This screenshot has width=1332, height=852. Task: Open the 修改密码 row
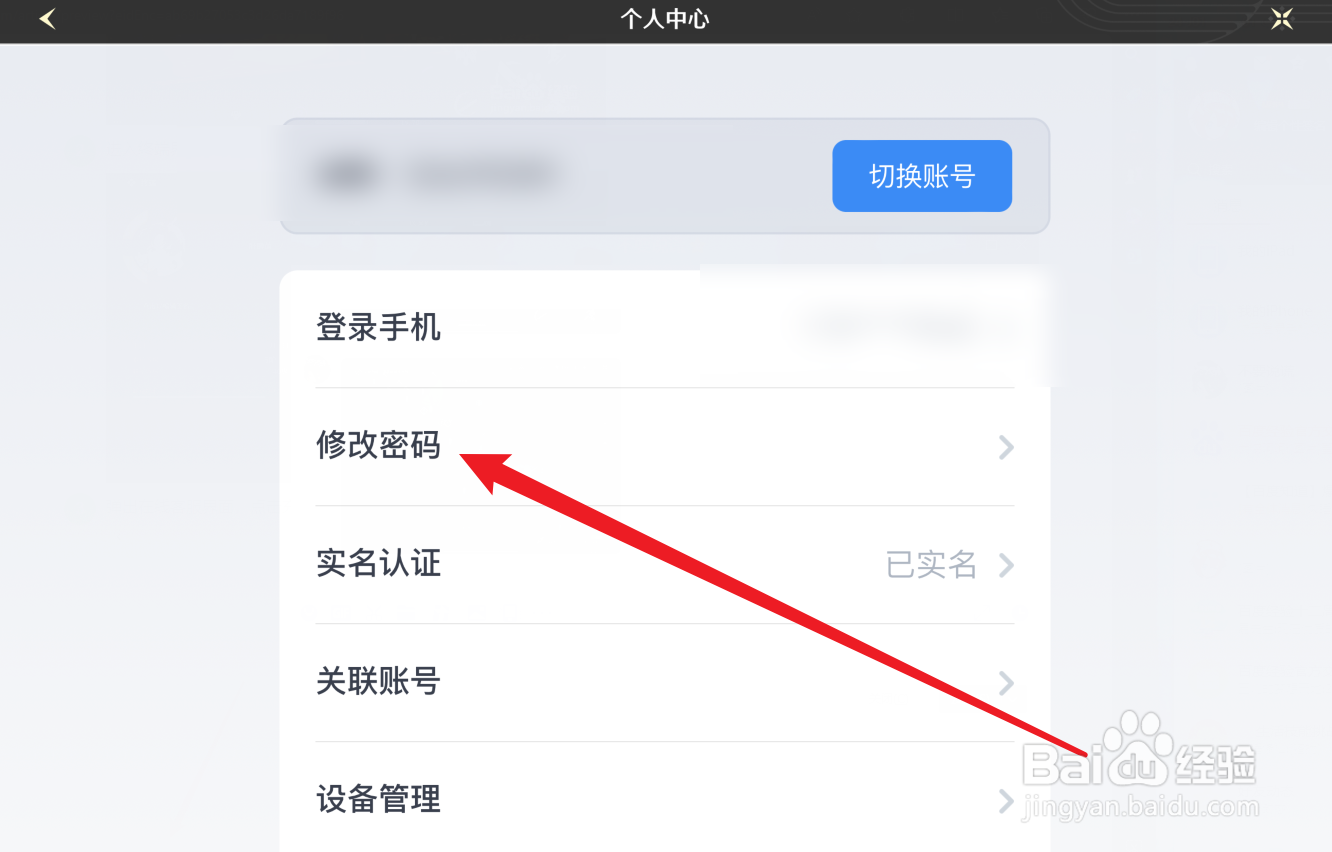pos(665,447)
